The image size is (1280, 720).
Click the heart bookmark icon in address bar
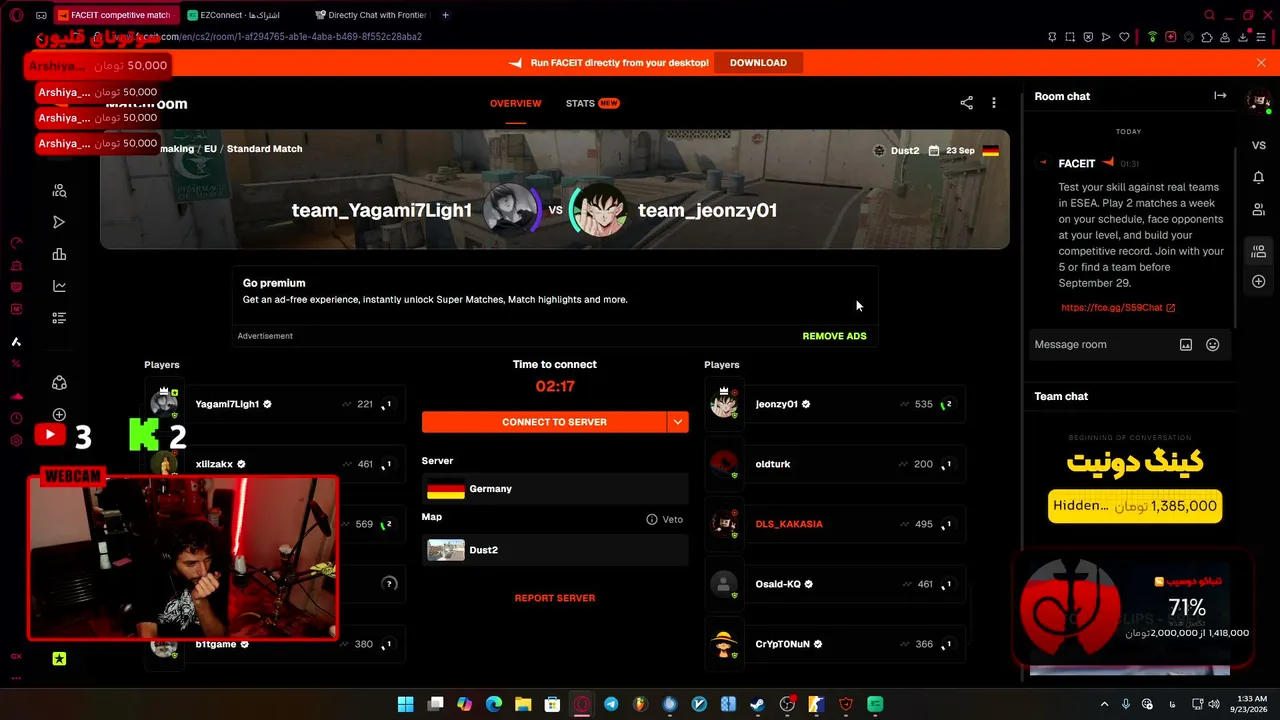(x=1124, y=37)
